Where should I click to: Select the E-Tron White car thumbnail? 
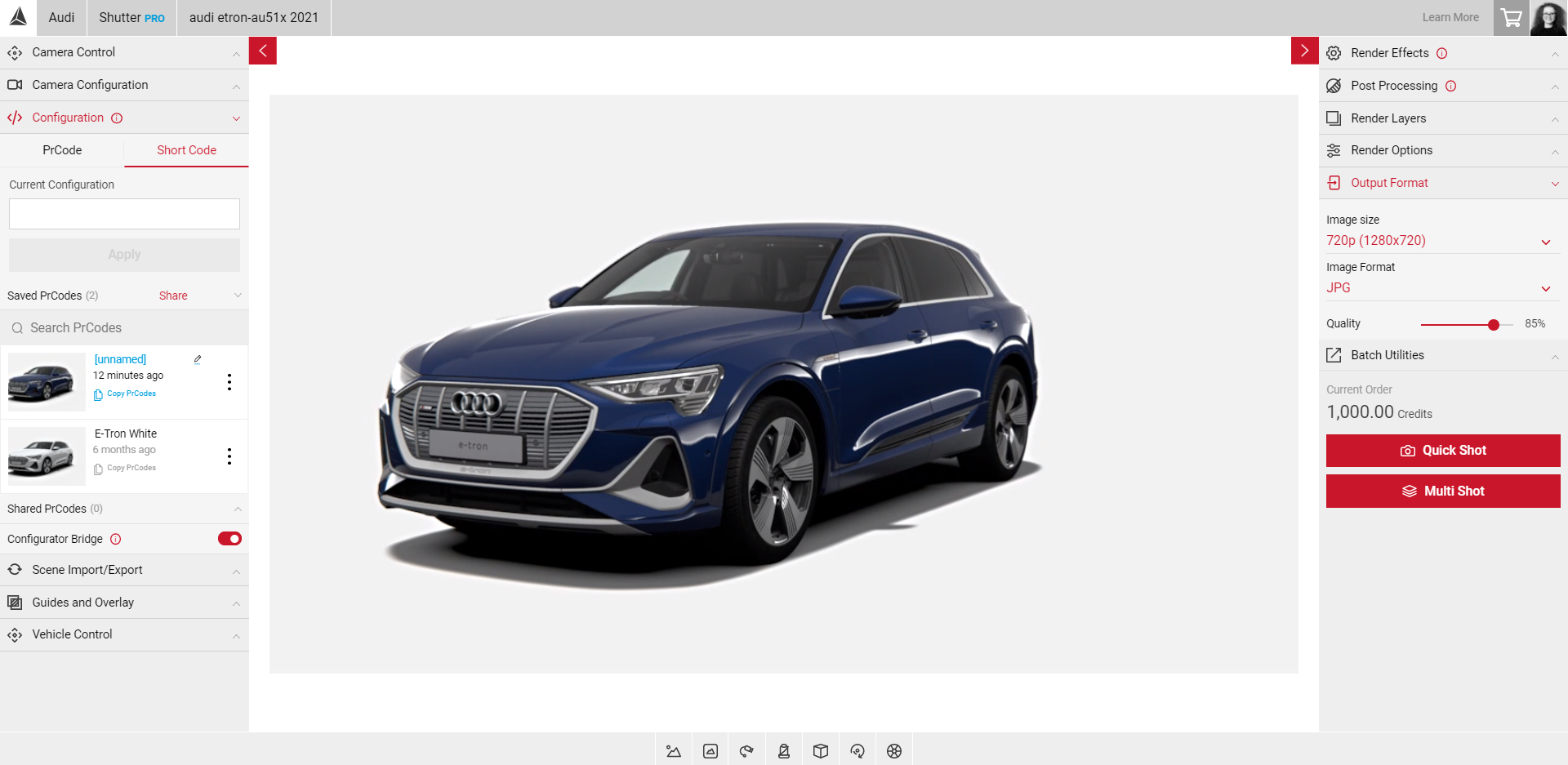[x=47, y=456]
